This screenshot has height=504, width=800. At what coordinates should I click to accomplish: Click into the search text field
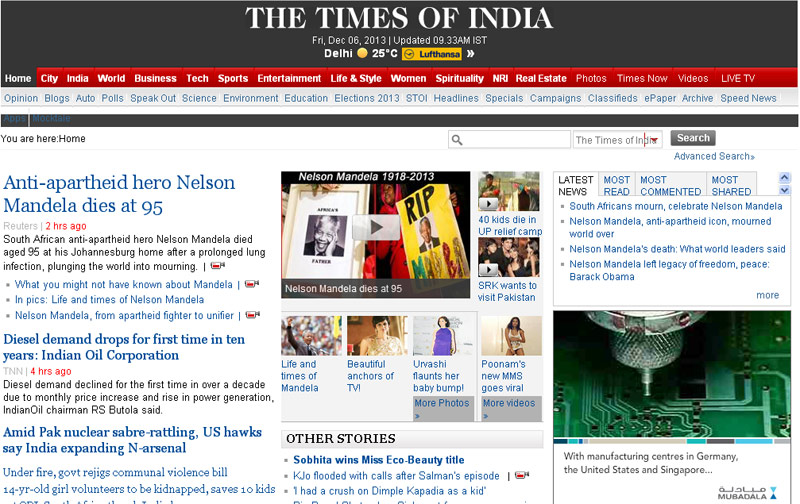point(509,140)
